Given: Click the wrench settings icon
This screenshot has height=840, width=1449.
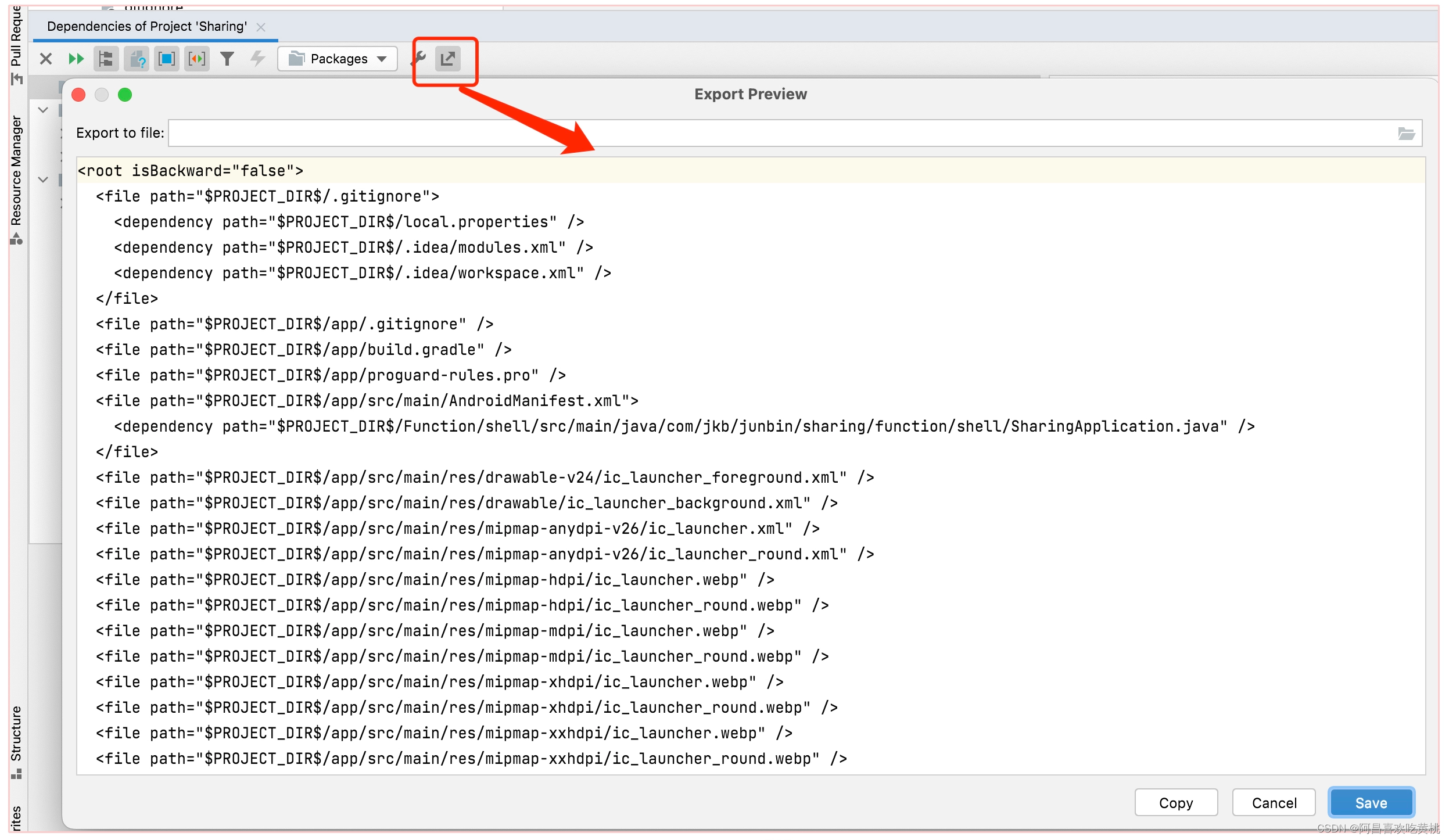Looking at the screenshot, I should 419,59.
